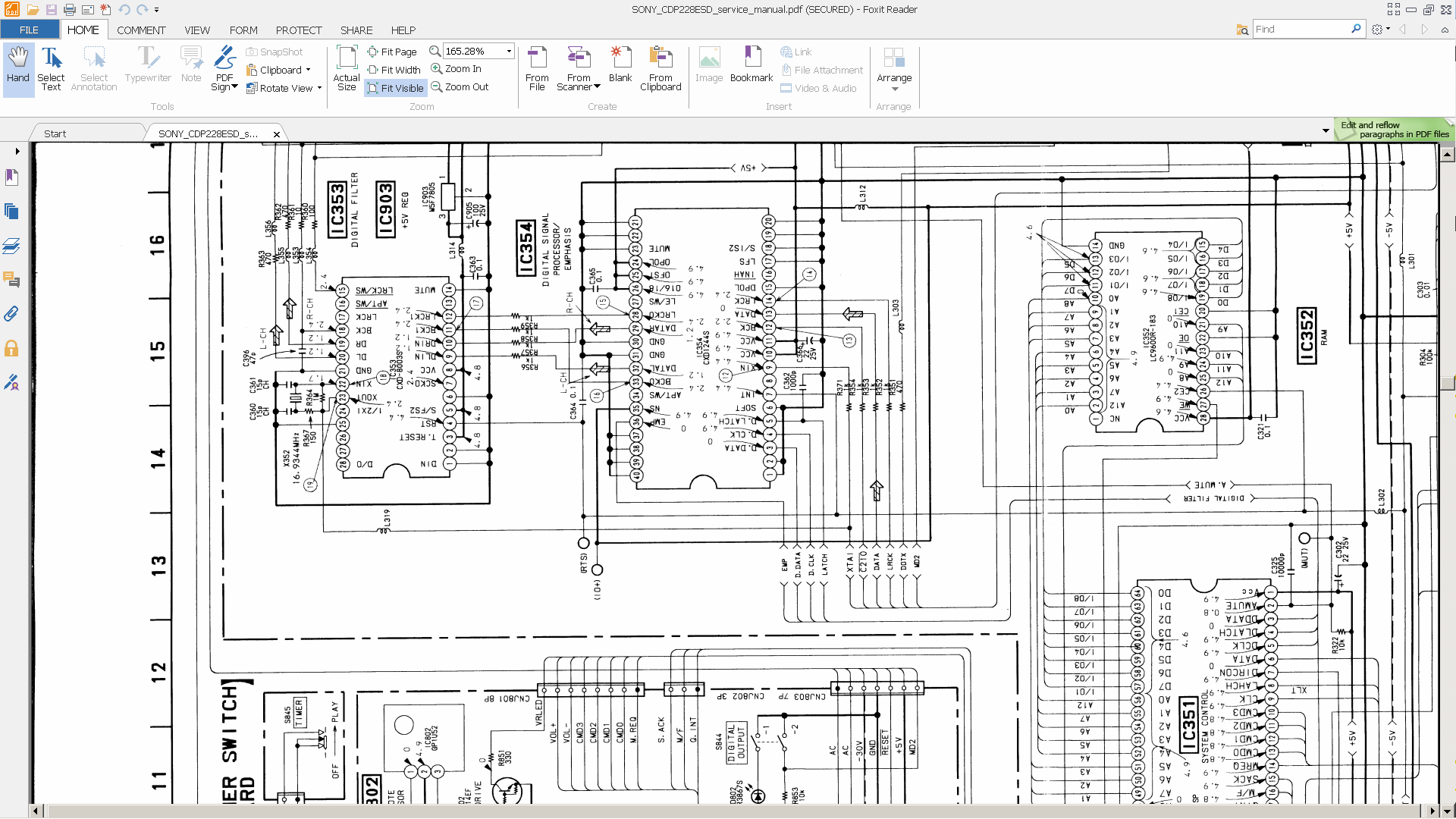Open the Pages thumbnails side panel

click(x=11, y=212)
